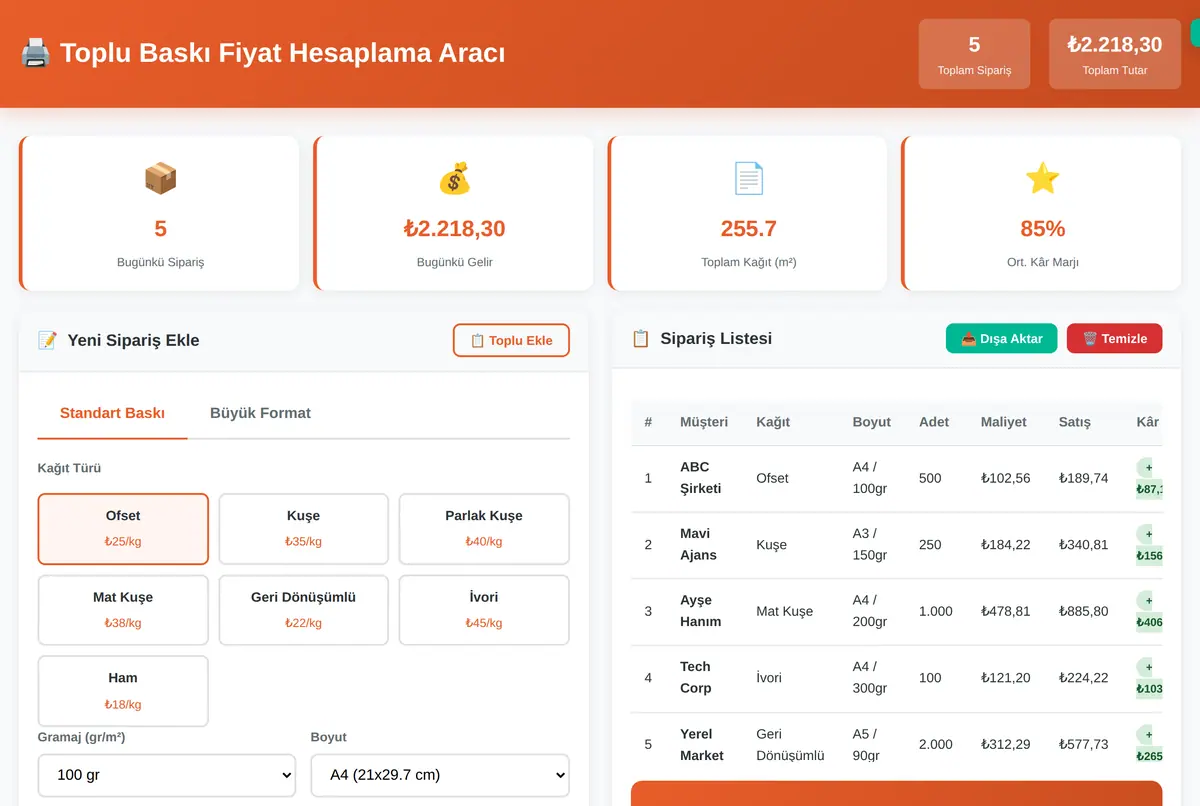This screenshot has height=806, width=1200.
Task: Click the Toplu Ekle button
Action: (511, 340)
